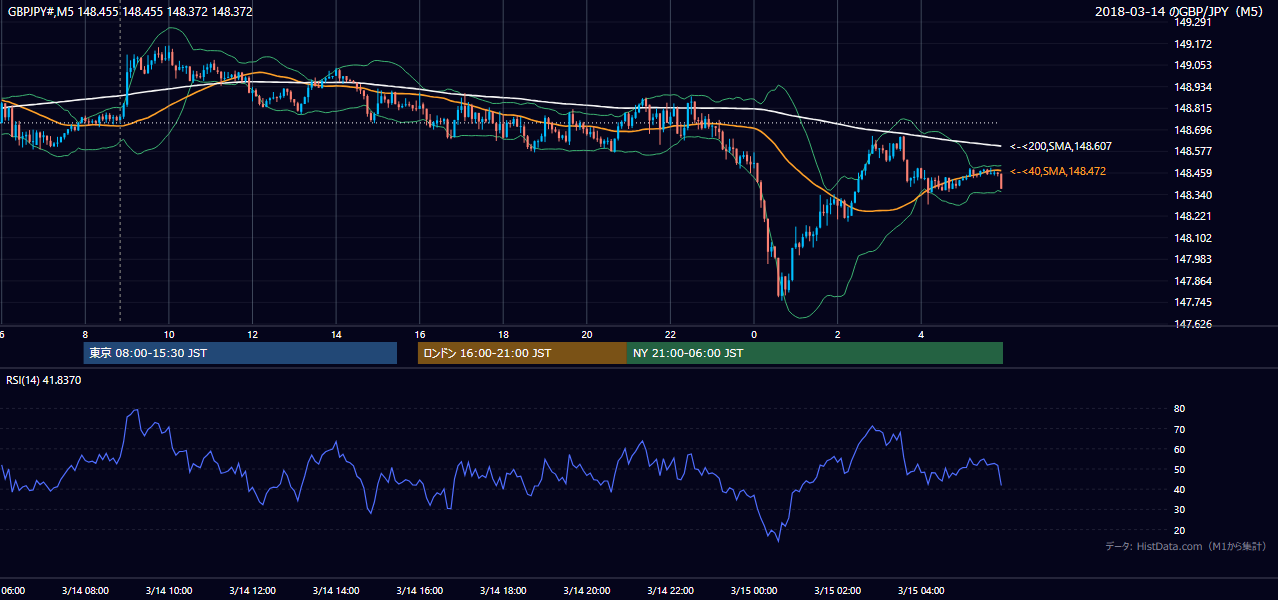This screenshot has height=600, width=1278.
Task: Click the RSI(14) 41.8370 indicator label
Action: point(44,380)
